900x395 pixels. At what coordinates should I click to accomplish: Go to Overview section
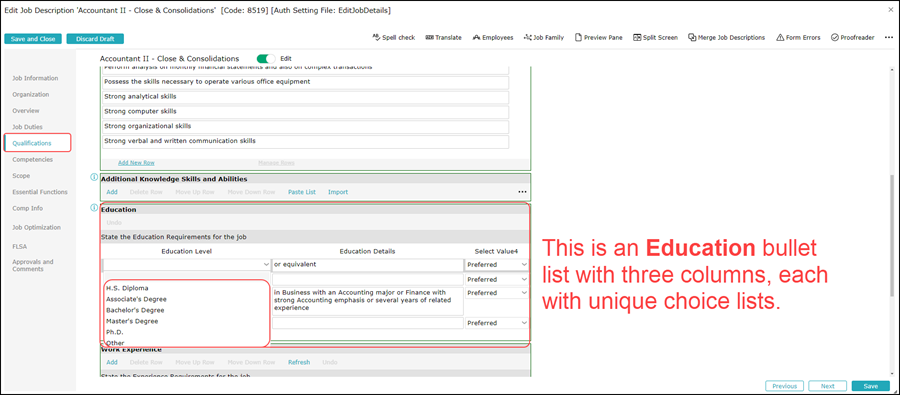pos(26,110)
